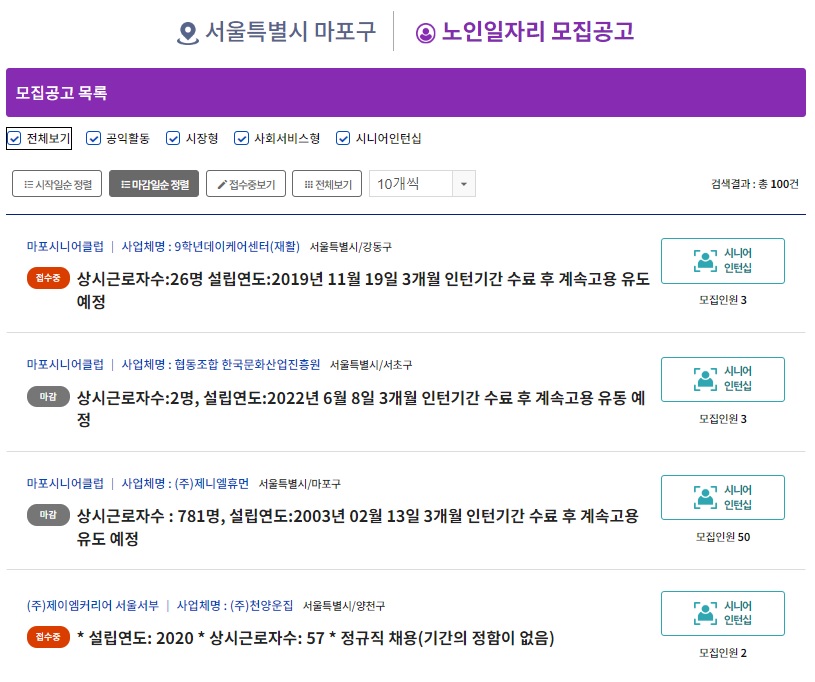This screenshot has width=815, height=682.
Task: Click the 서울특별시/서초구 location text
Action: 371,365
